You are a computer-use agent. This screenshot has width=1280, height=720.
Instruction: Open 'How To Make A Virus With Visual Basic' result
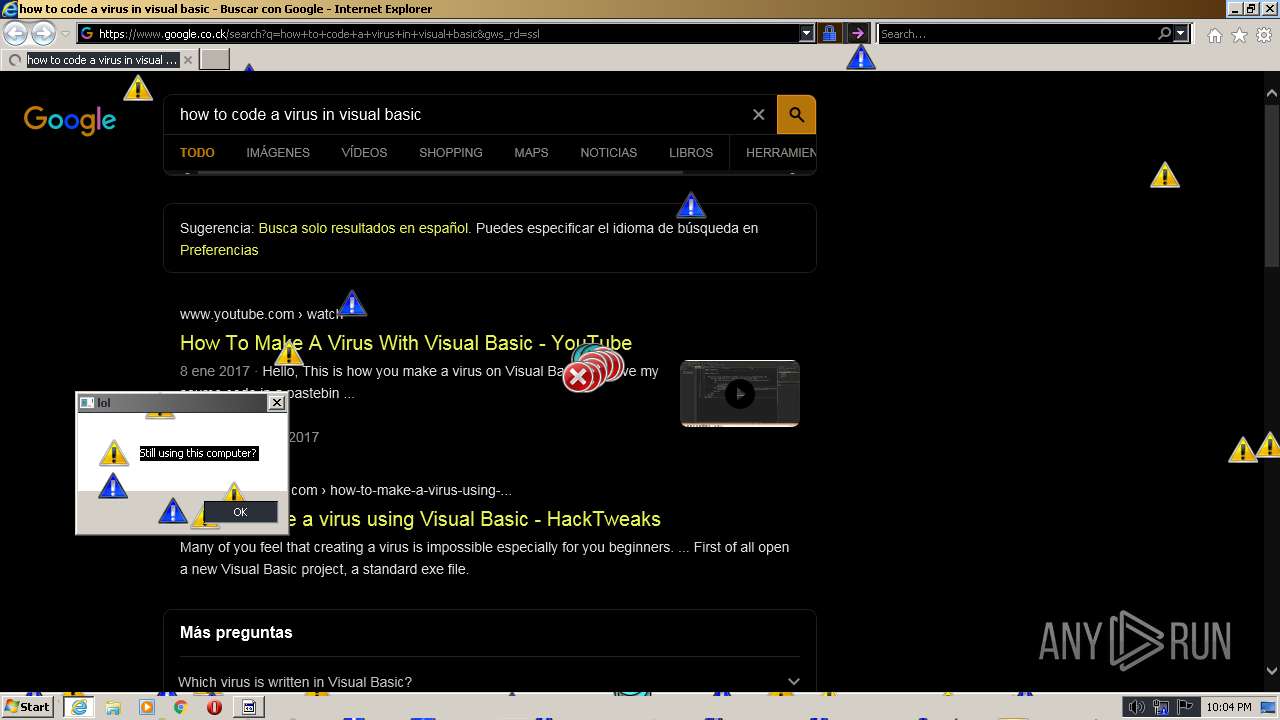click(406, 343)
